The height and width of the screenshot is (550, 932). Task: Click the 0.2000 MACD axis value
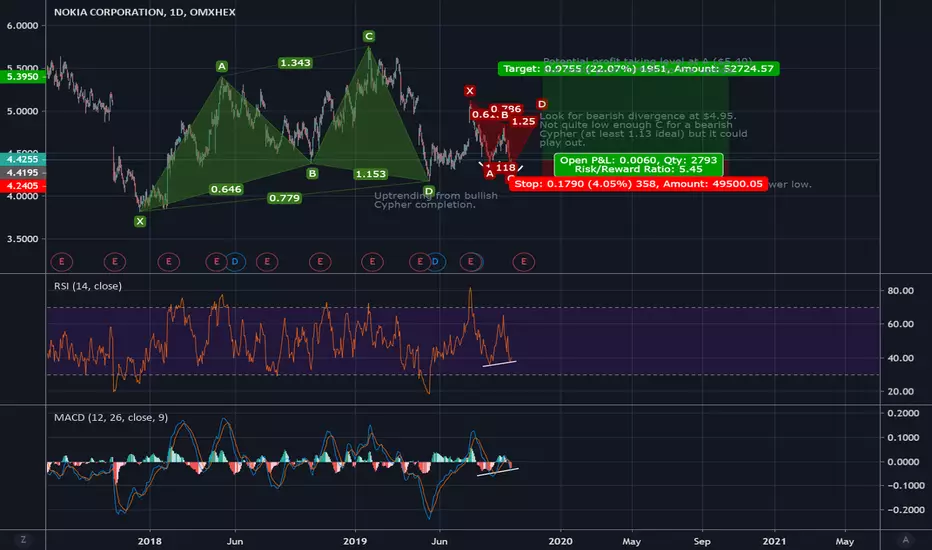click(902, 413)
